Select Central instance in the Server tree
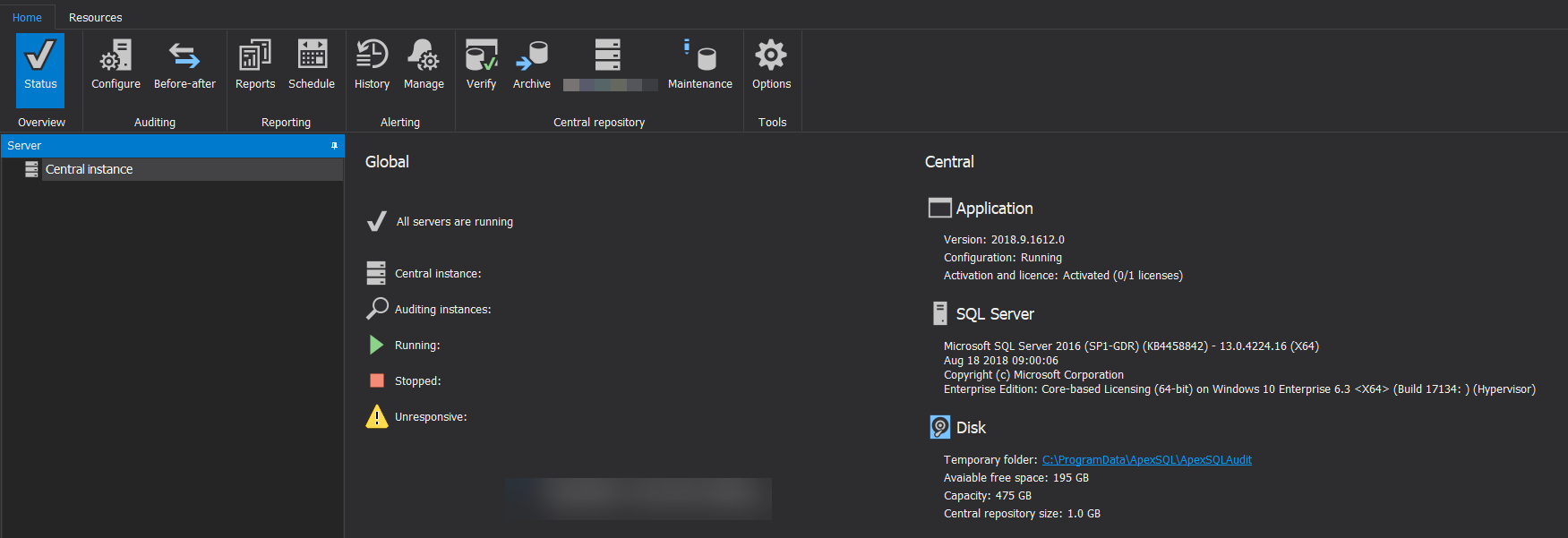Screen dimensions: 1568x538 [x=90, y=169]
